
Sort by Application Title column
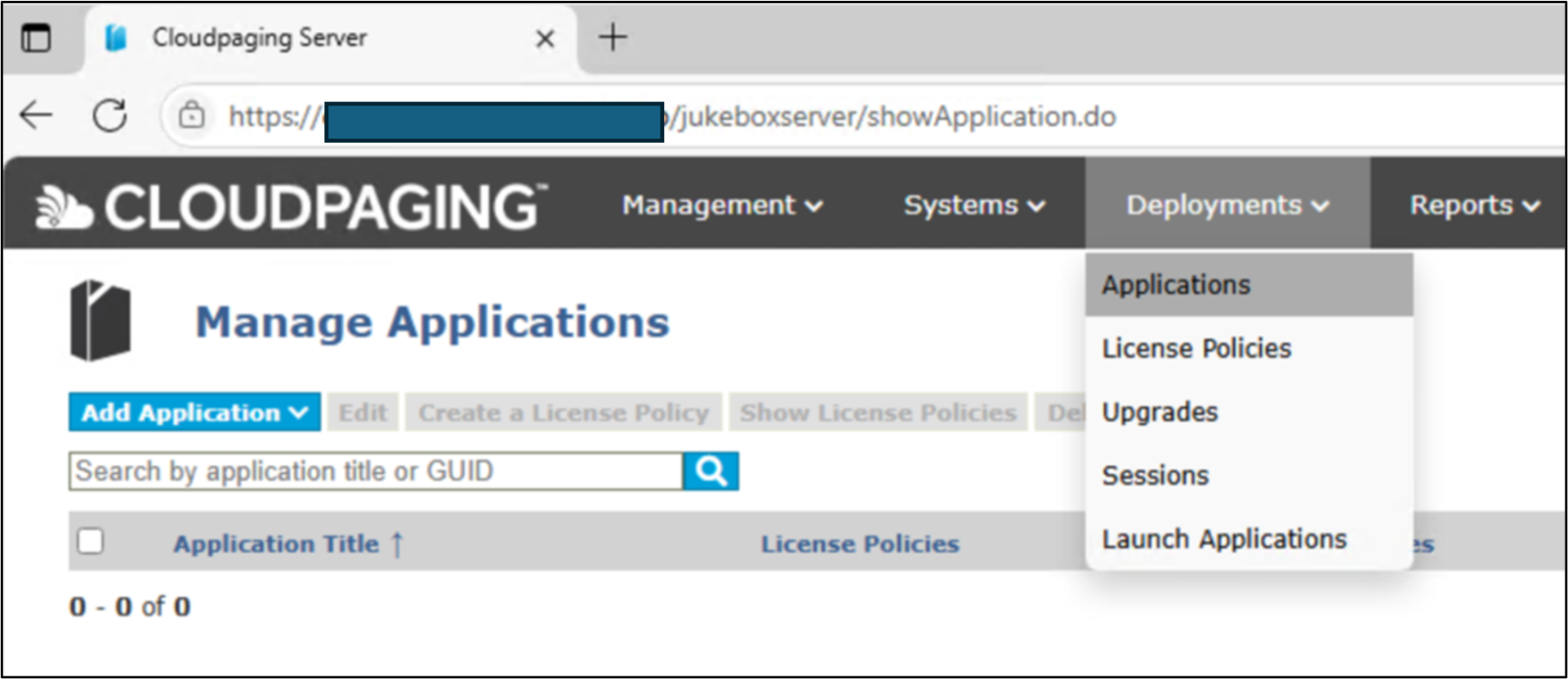(276, 543)
